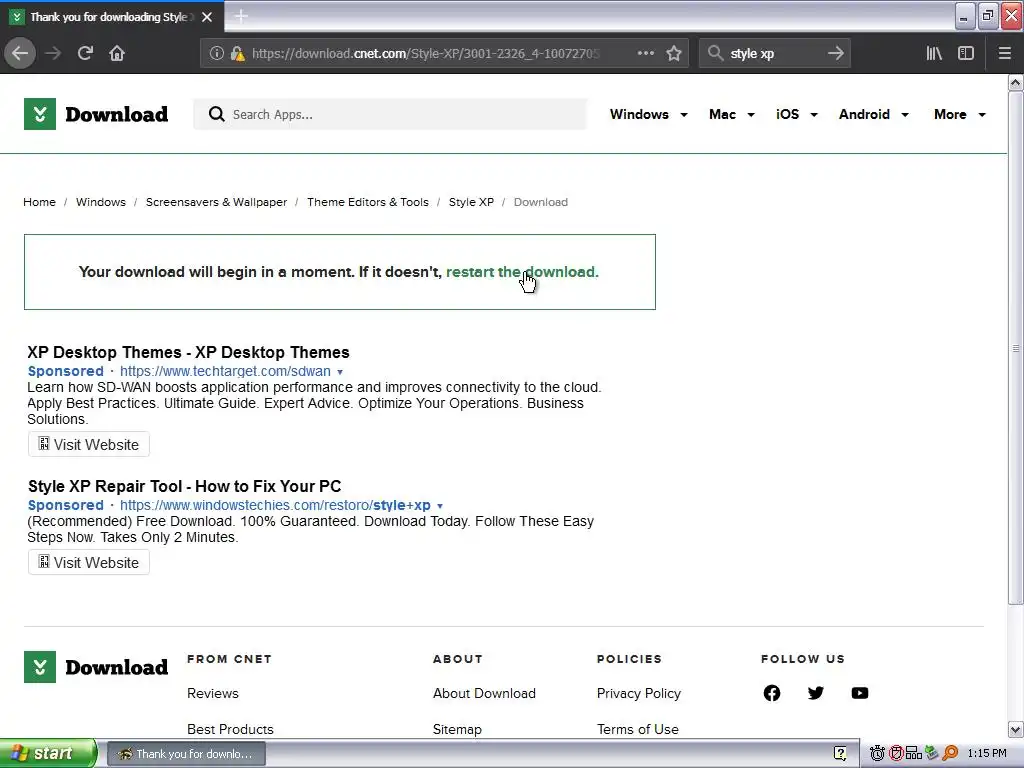Open CNET YouTube channel icon
Viewport: 1024px width, 768px height.
[859, 693]
